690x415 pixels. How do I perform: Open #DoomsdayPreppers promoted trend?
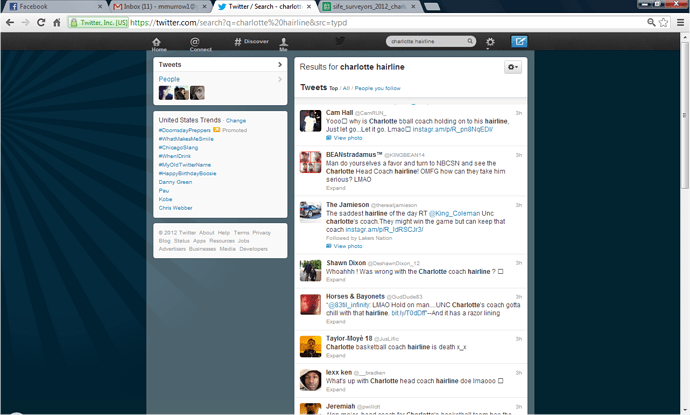(x=184, y=130)
